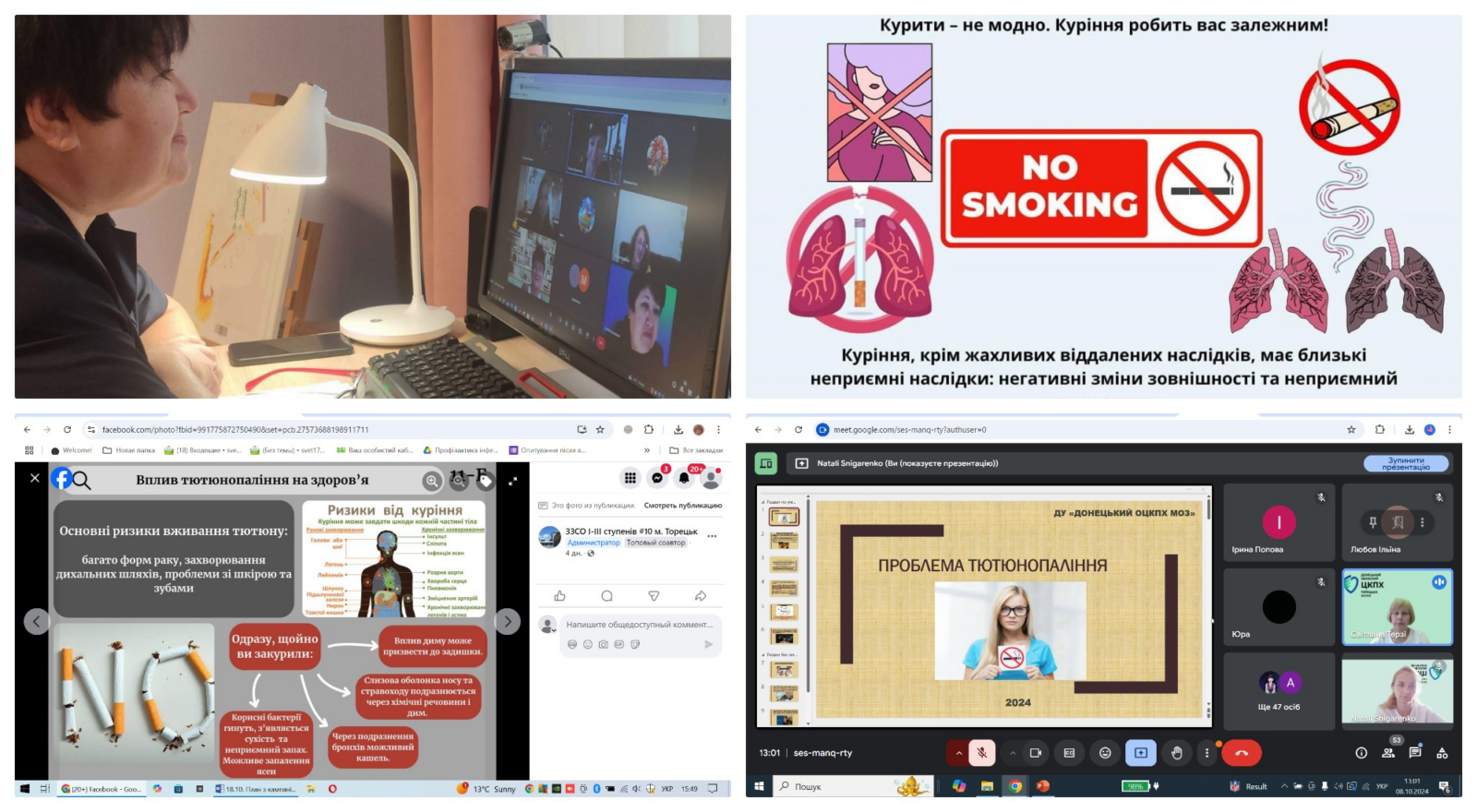Show the meeting participants list
Viewport: 1477px width, 812px height.
(1387, 753)
